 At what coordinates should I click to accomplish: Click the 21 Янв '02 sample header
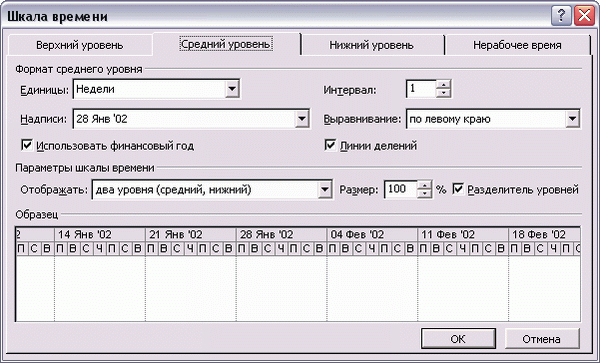pyautogui.click(x=191, y=234)
